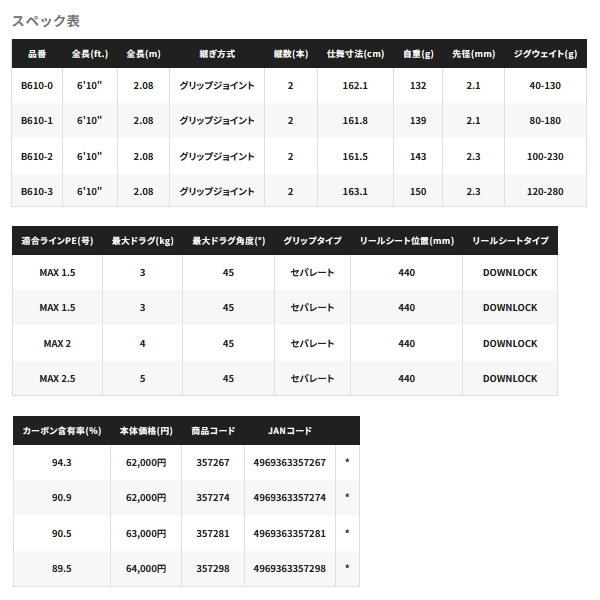This screenshot has height=600, width=600.
Task: Click closed length value 162.1
Action: coord(355,86)
